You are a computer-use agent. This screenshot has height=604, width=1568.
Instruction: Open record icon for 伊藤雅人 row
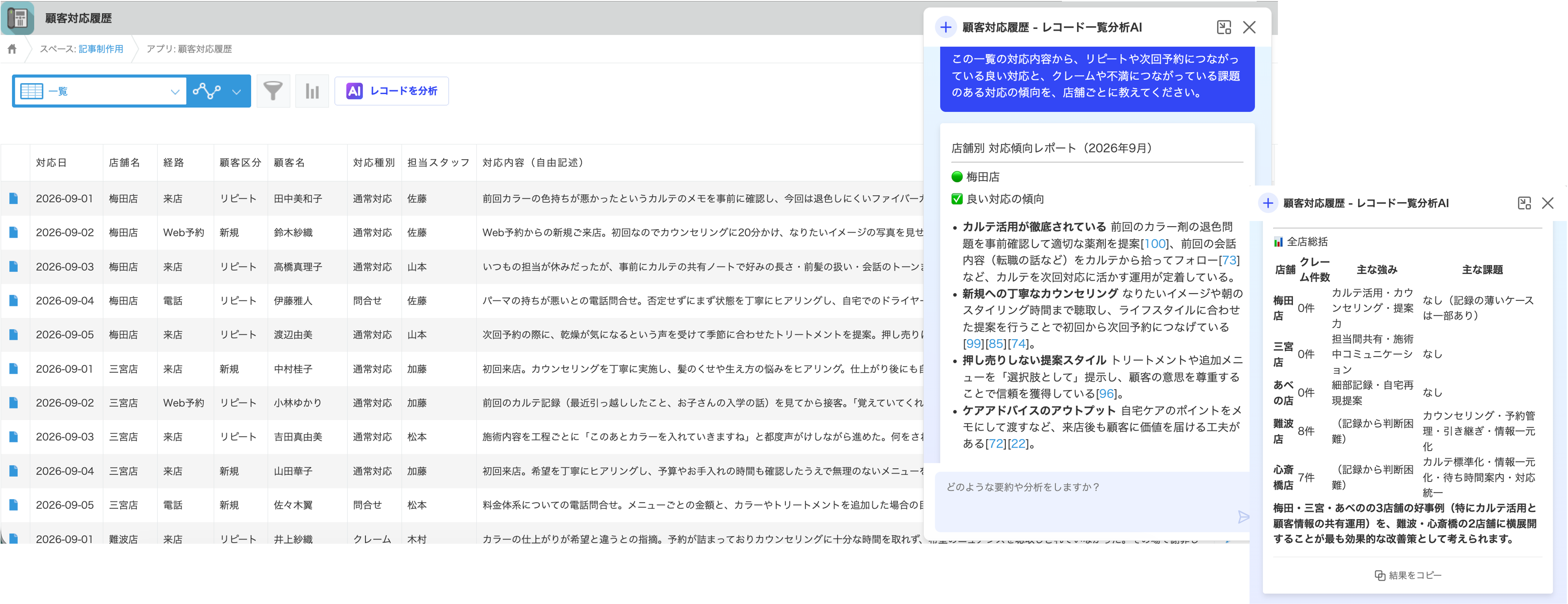[x=13, y=300]
